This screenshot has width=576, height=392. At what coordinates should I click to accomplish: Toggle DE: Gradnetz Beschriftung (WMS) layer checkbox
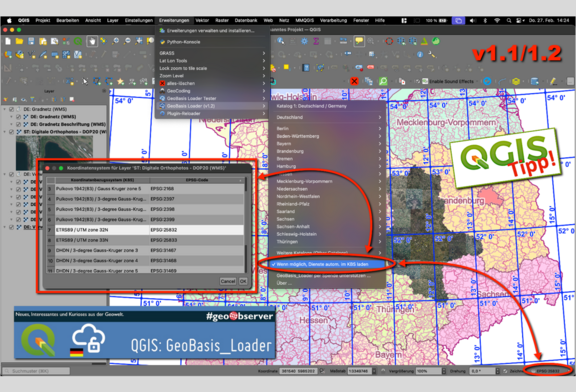click(18, 124)
